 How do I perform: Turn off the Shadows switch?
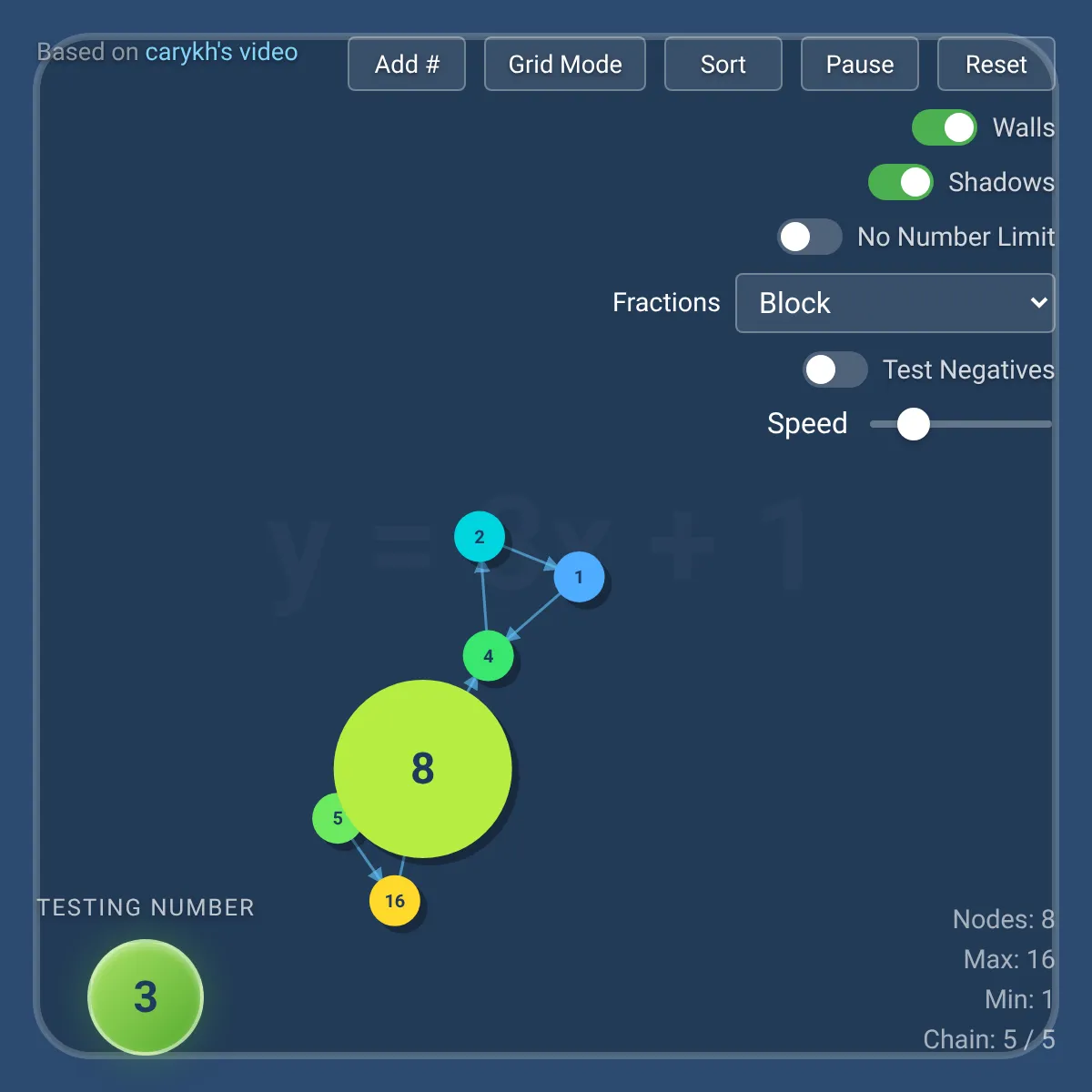[901, 182]
